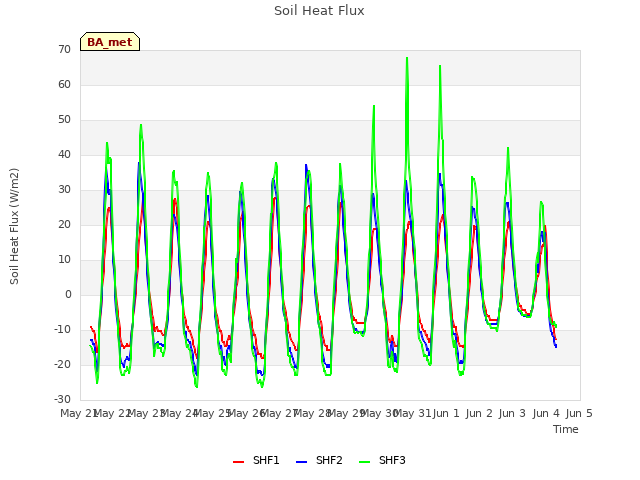Click the Jun 1 x-axis date label
This screenshot has height=480, width=640.
click(x=446, y=413)
